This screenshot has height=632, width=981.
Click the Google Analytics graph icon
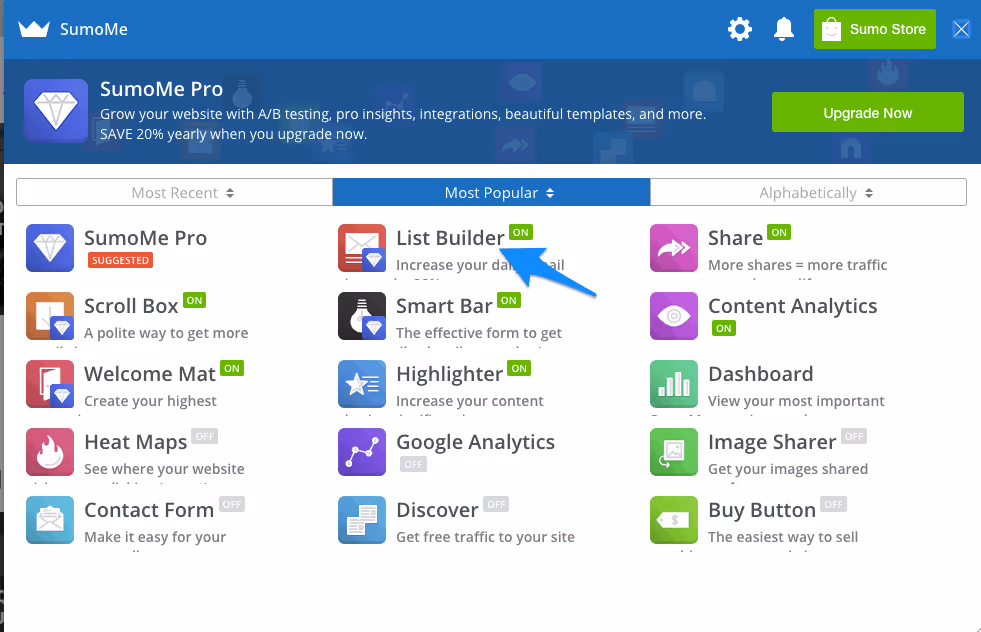(x=360, y=451)
